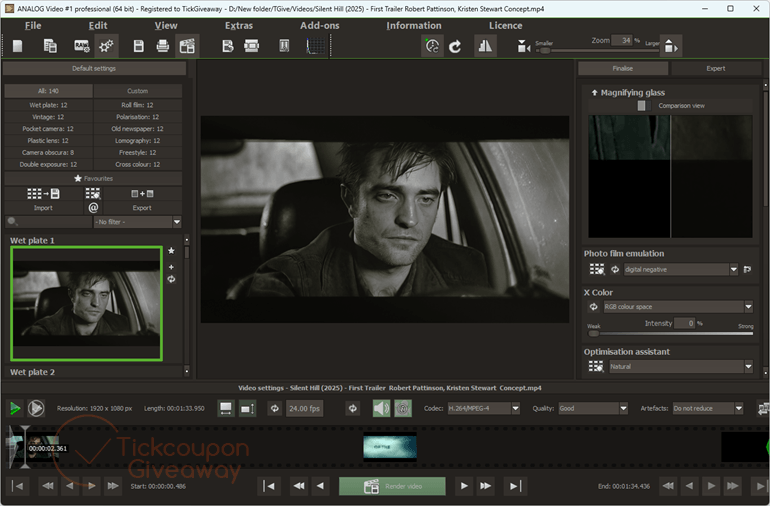Screen dimensions: 770x506
Task: Click the film frame icon in toolbar
Action: [251, 46]
